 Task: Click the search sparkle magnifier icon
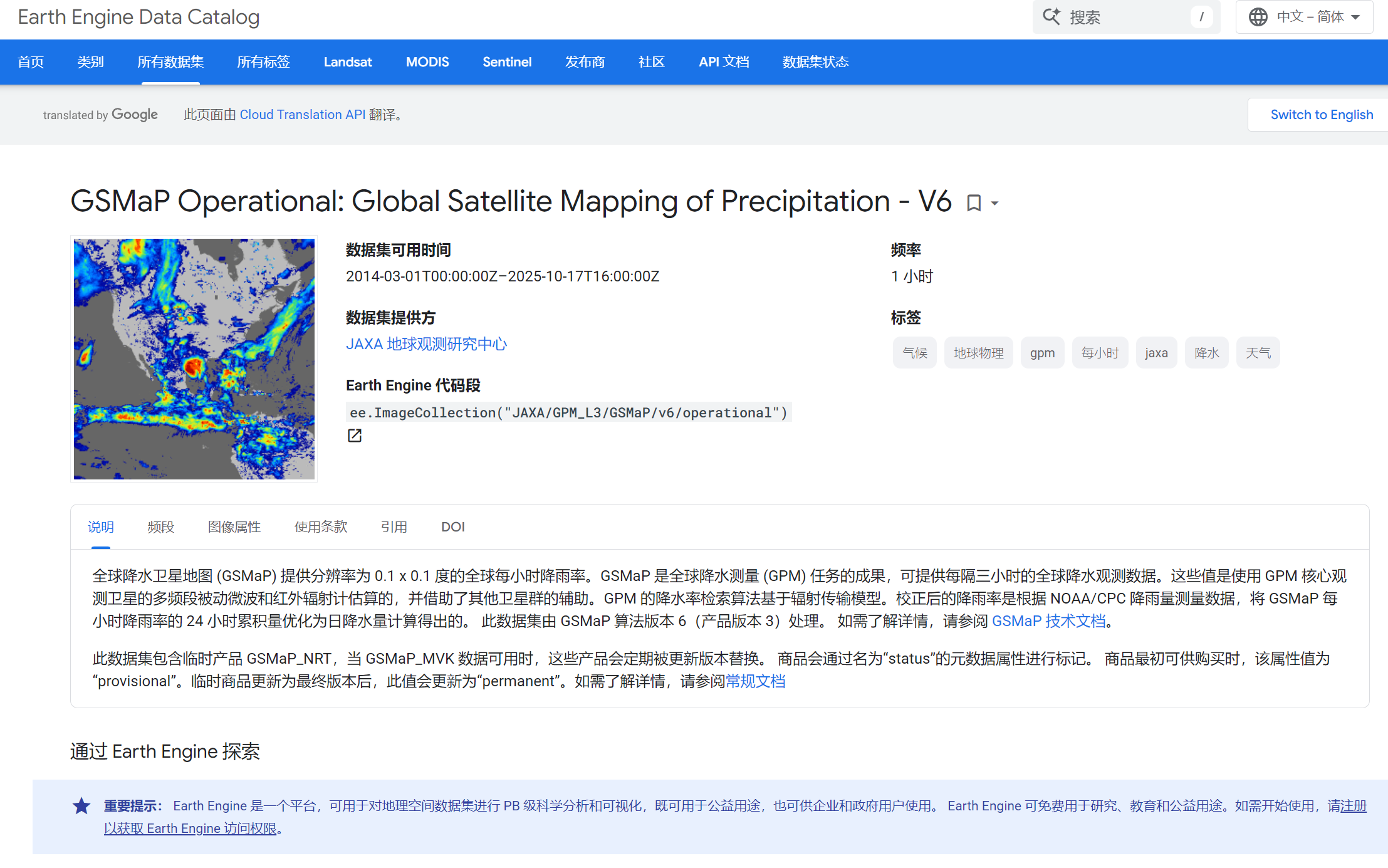pos(1051,17)
